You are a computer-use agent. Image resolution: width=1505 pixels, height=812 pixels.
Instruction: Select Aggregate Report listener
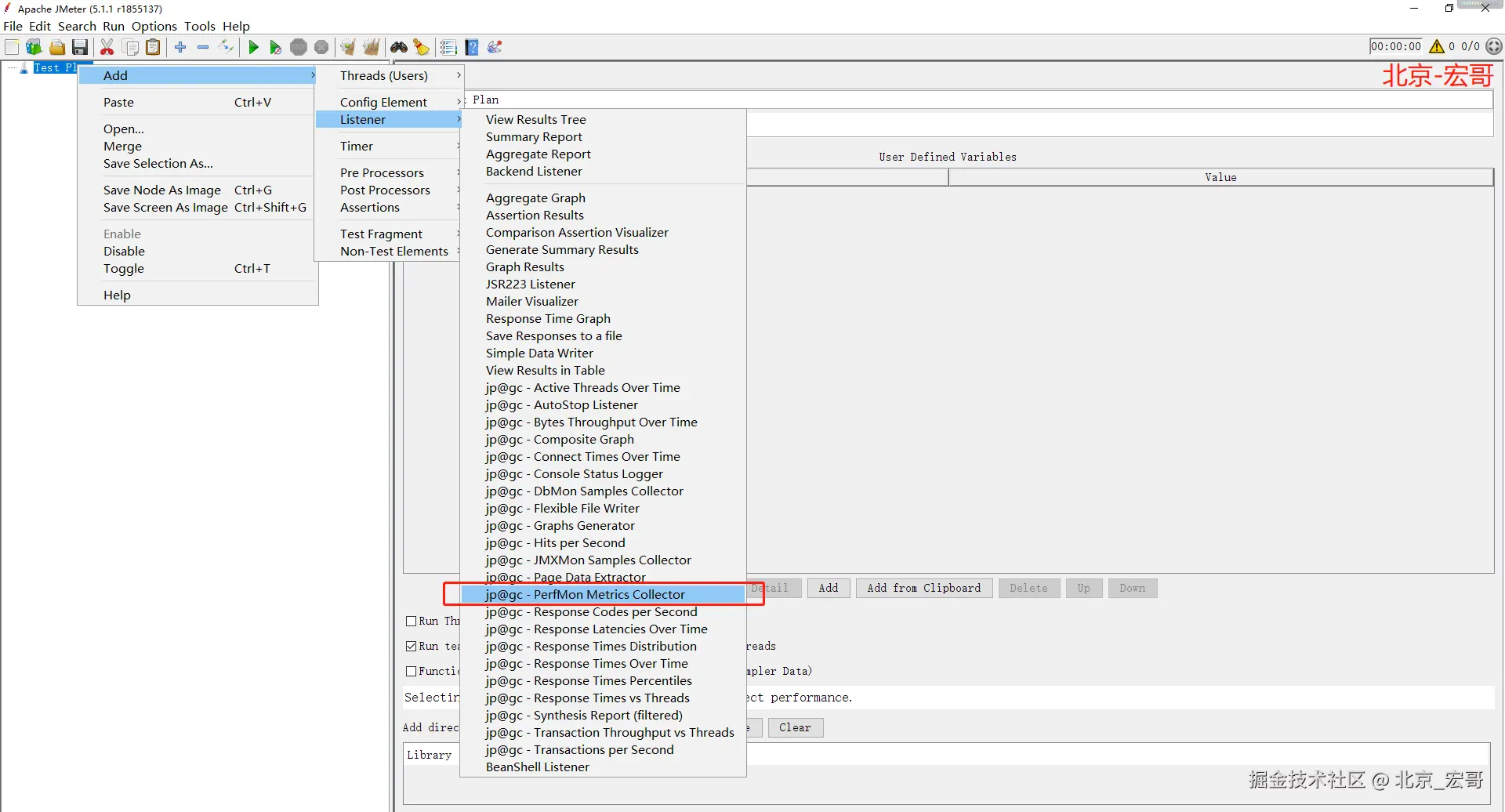point(603,154)
